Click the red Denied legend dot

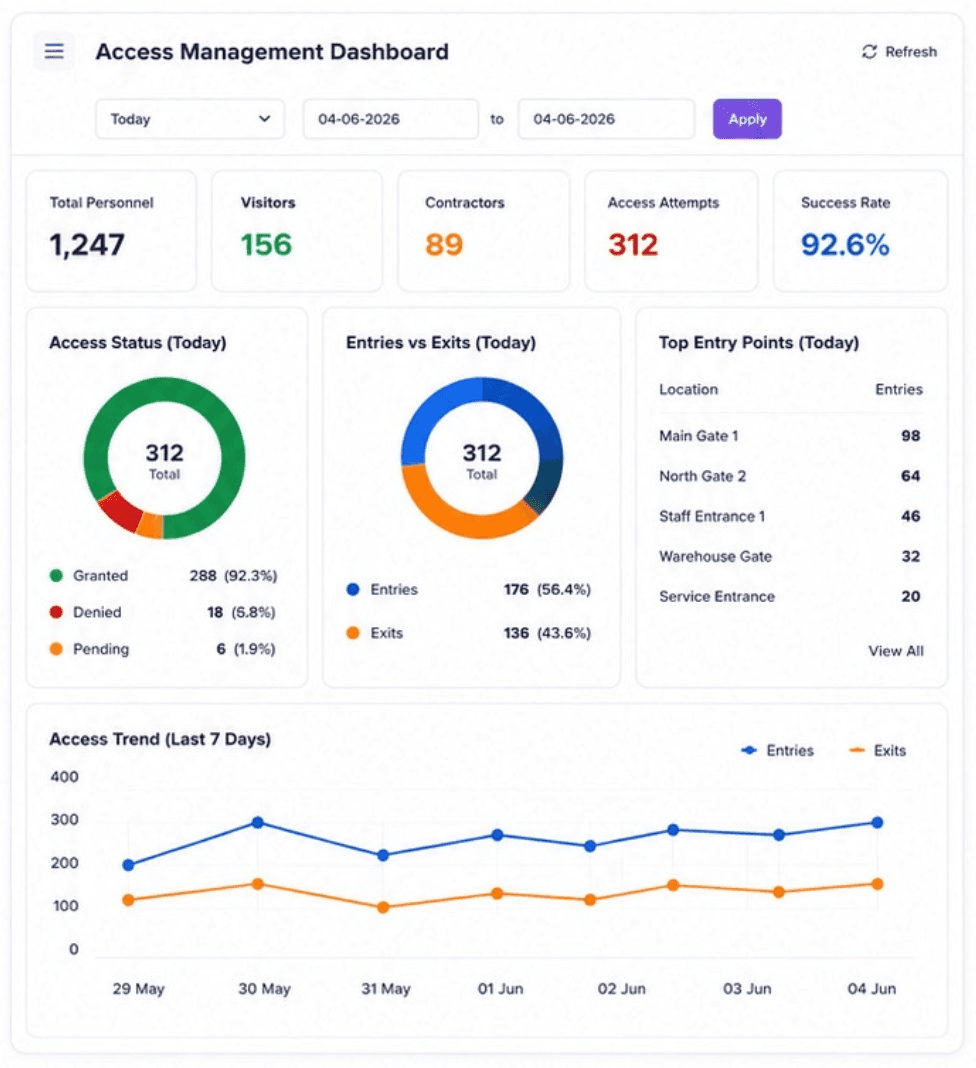(57, 612)
